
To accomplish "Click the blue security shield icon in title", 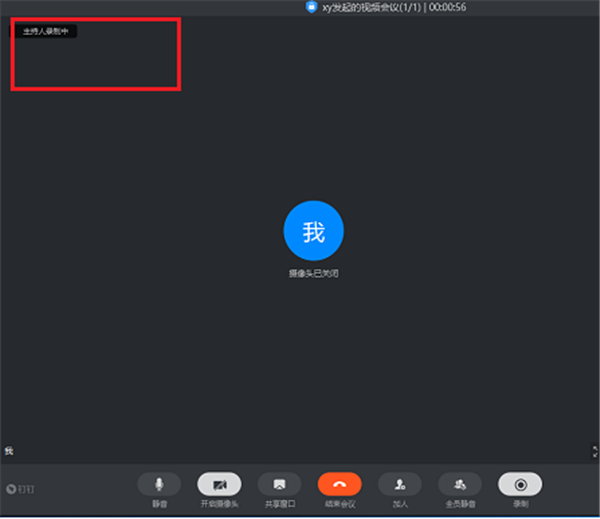I will (311, 7).
